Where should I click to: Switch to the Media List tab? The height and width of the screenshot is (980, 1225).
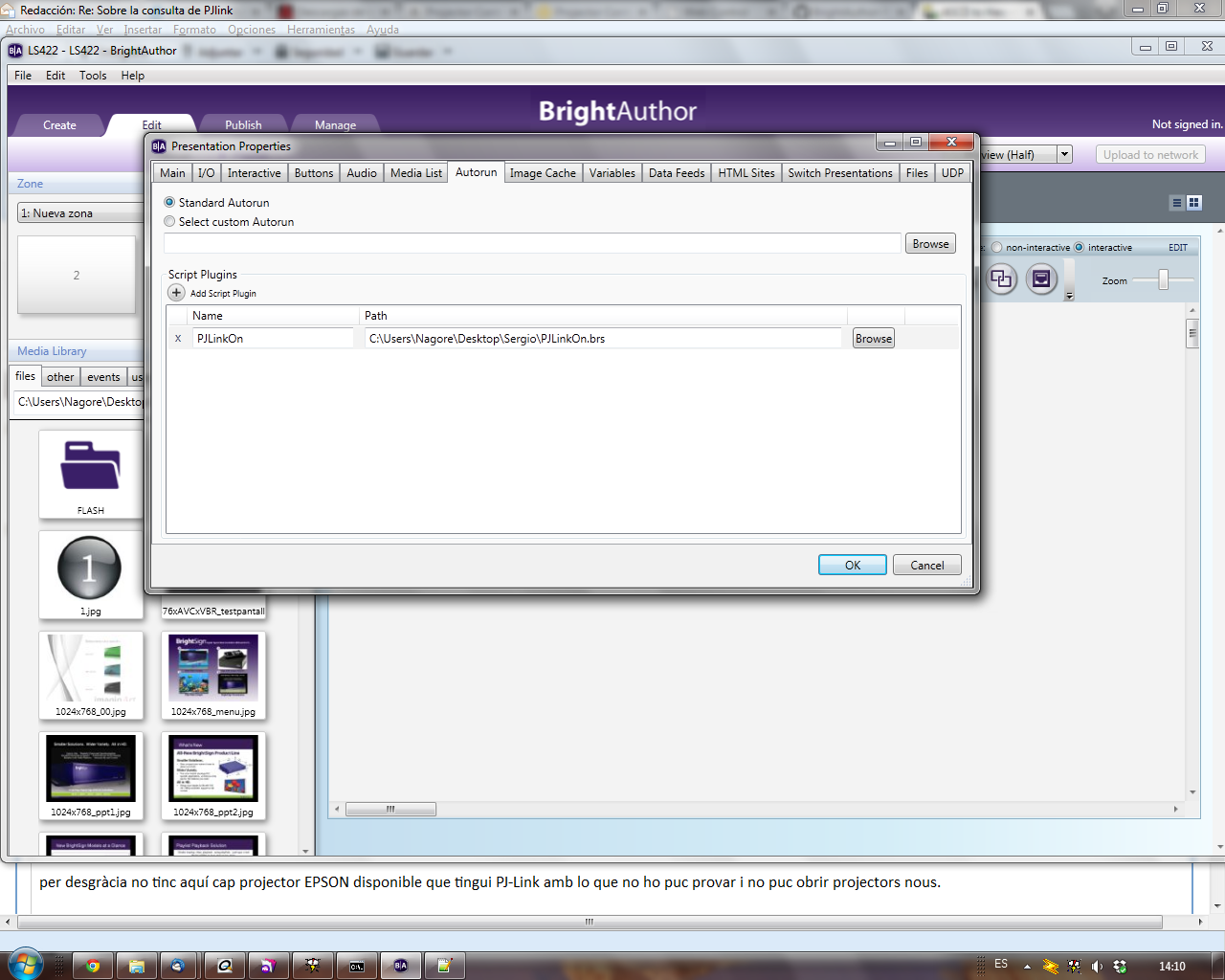click(x=416, y=173)
